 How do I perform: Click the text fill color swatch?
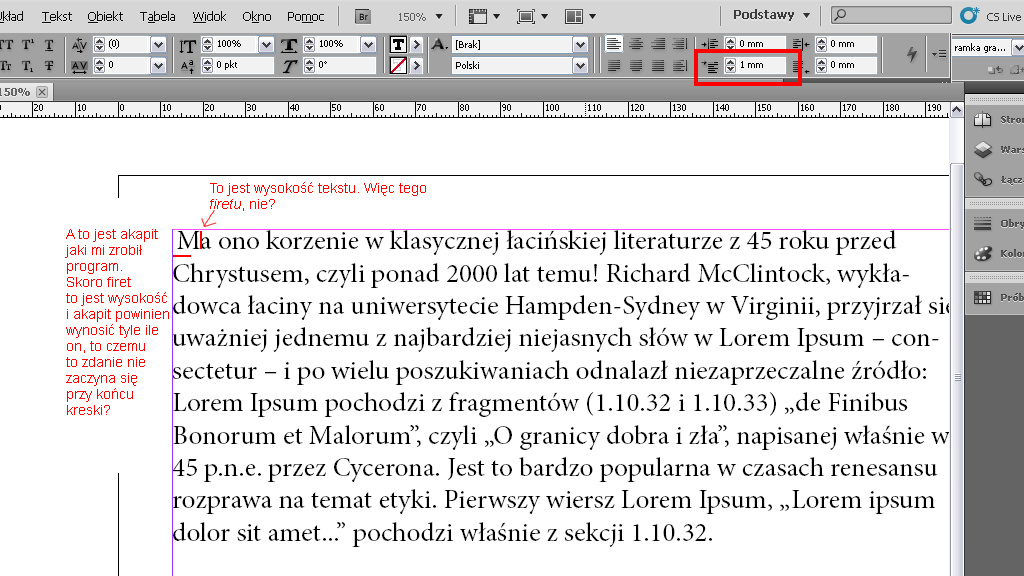pos(398,45)
